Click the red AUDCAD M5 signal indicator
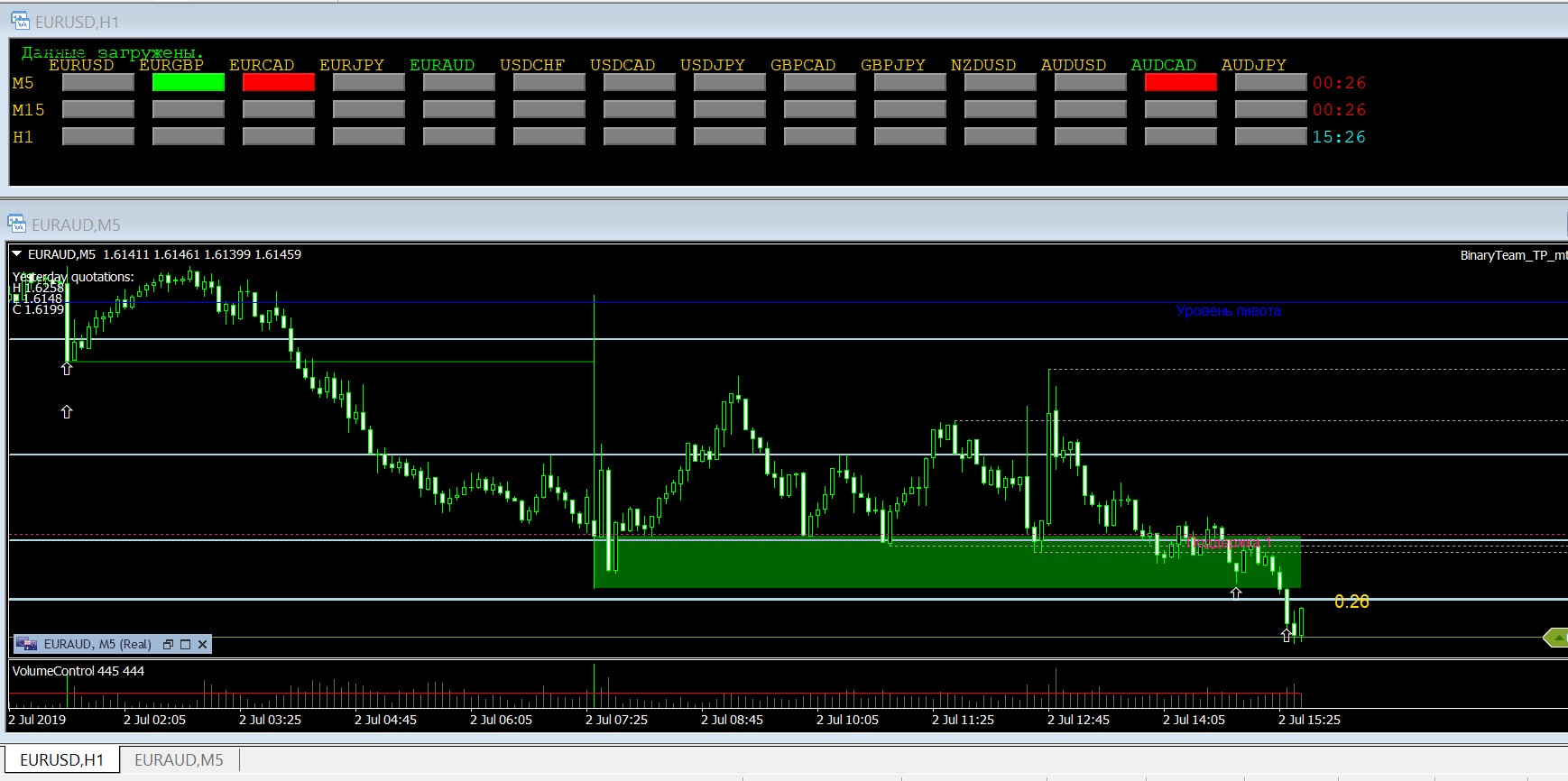This screenshot has width=1568, height=781. [1180, 83]
